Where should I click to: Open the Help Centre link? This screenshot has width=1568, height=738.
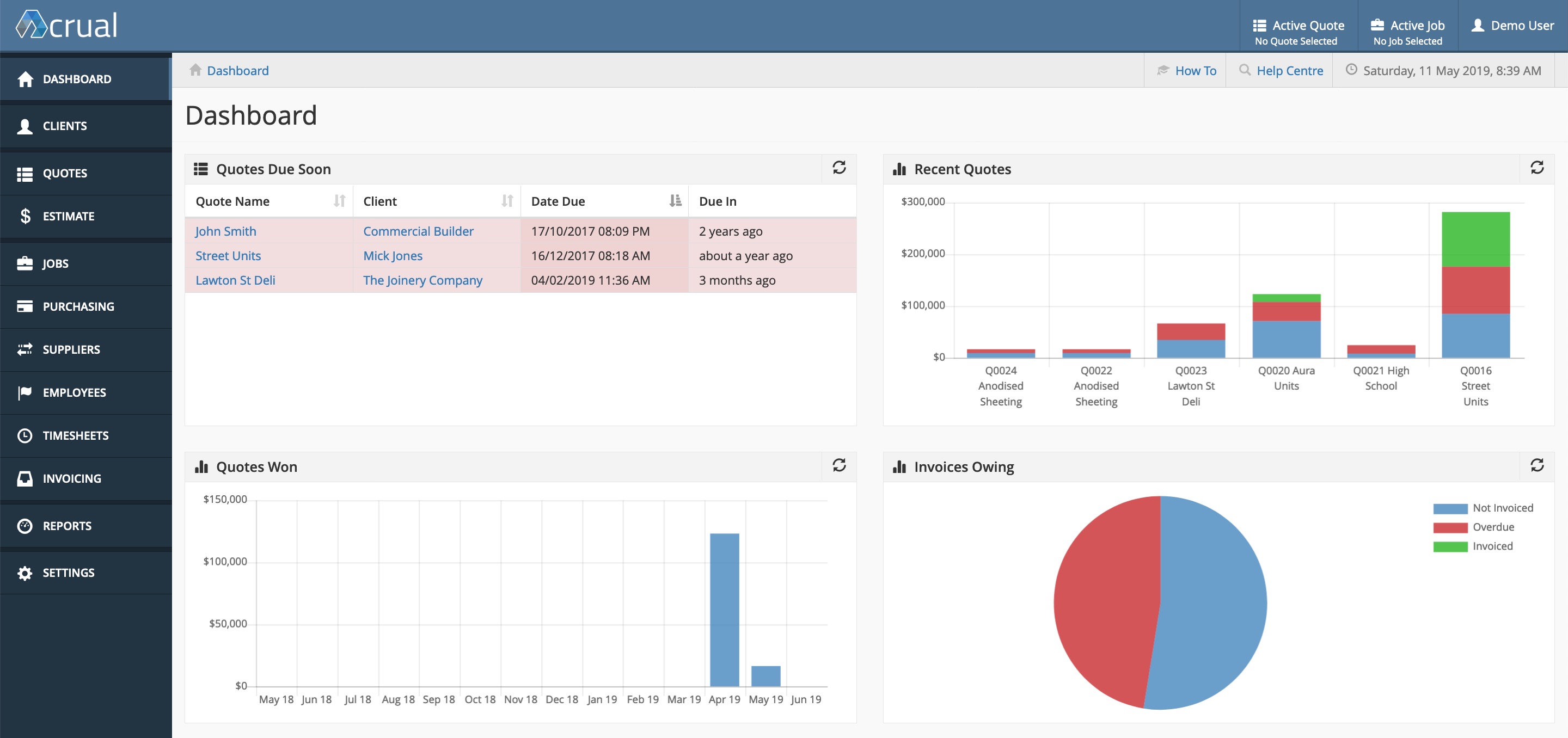coord(1289,70)
